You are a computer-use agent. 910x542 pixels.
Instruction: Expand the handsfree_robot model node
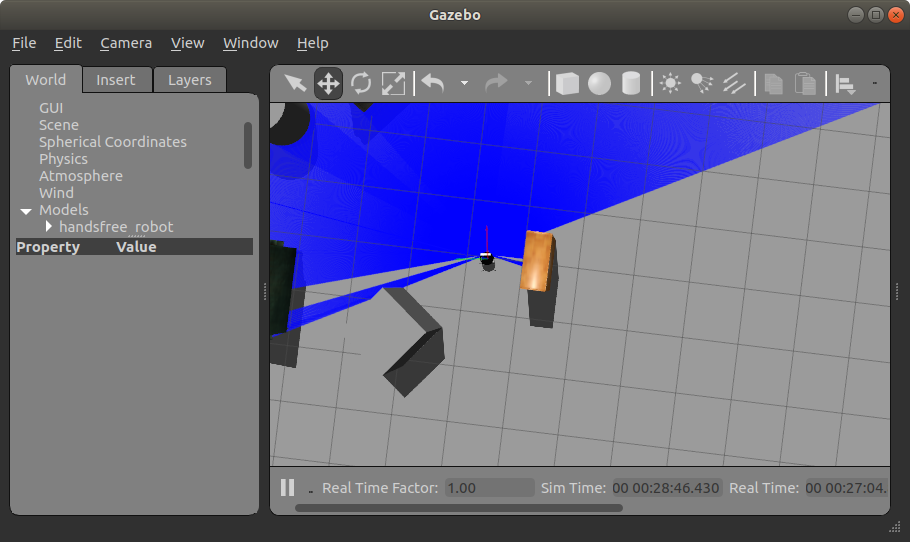click(49, 226)
